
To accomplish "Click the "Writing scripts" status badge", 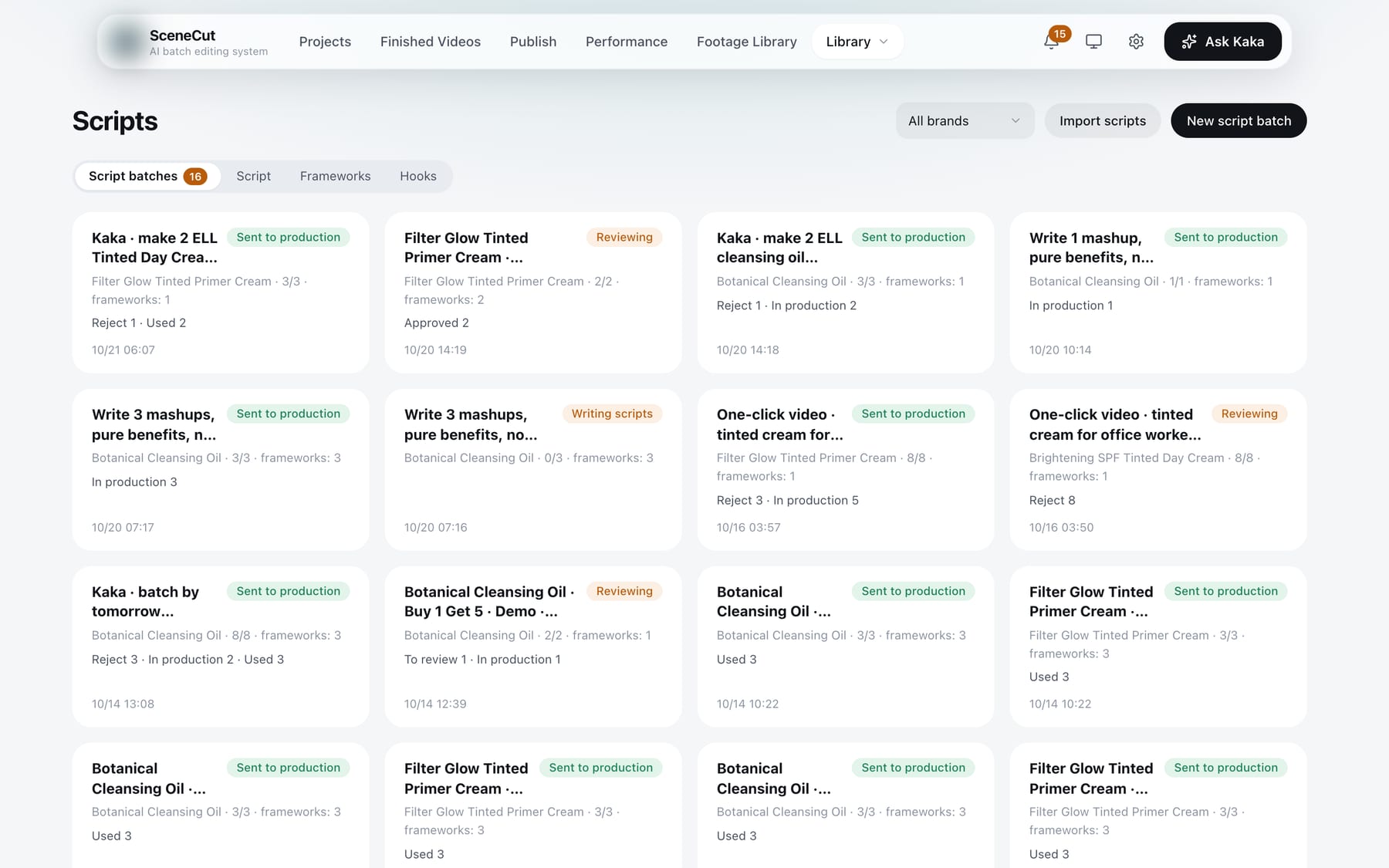I will (612, 414).
